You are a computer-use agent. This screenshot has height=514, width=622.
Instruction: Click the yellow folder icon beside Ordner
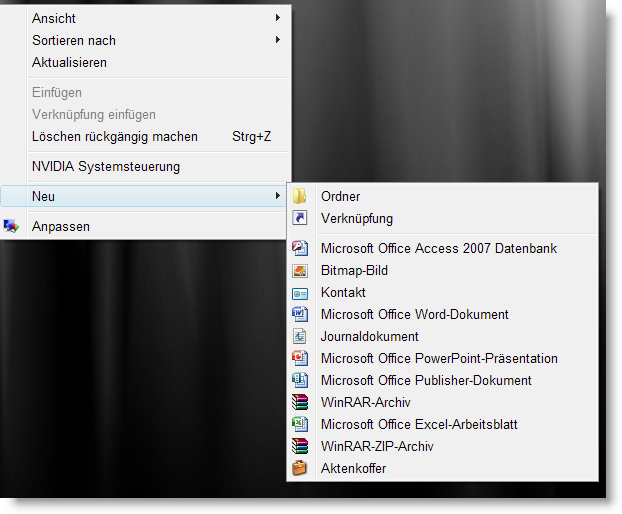(299, 196)
